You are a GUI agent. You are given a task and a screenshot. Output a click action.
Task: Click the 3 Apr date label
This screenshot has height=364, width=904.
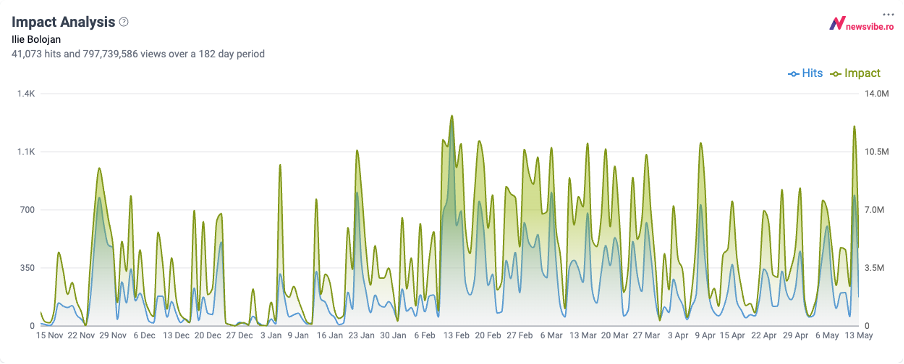coord(677,335)
